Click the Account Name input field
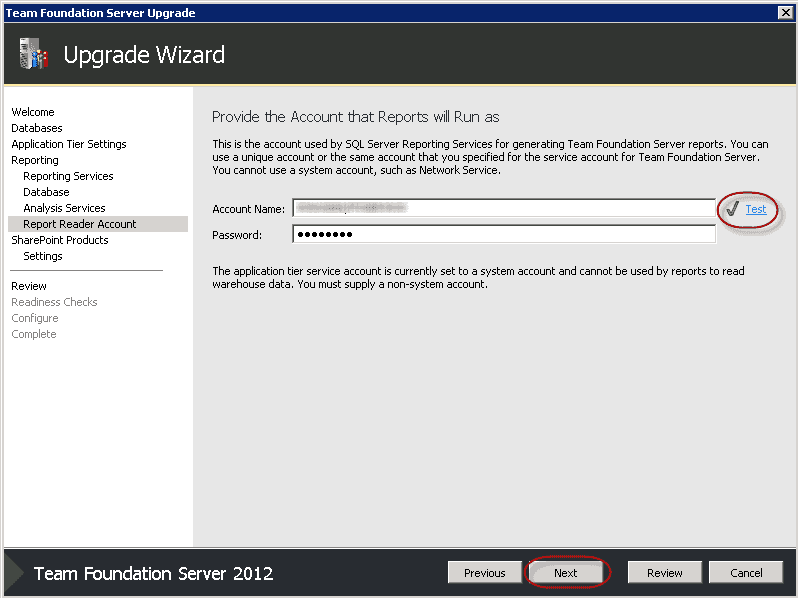The height and width of the screenshot is (598, 798). [503, 209]
